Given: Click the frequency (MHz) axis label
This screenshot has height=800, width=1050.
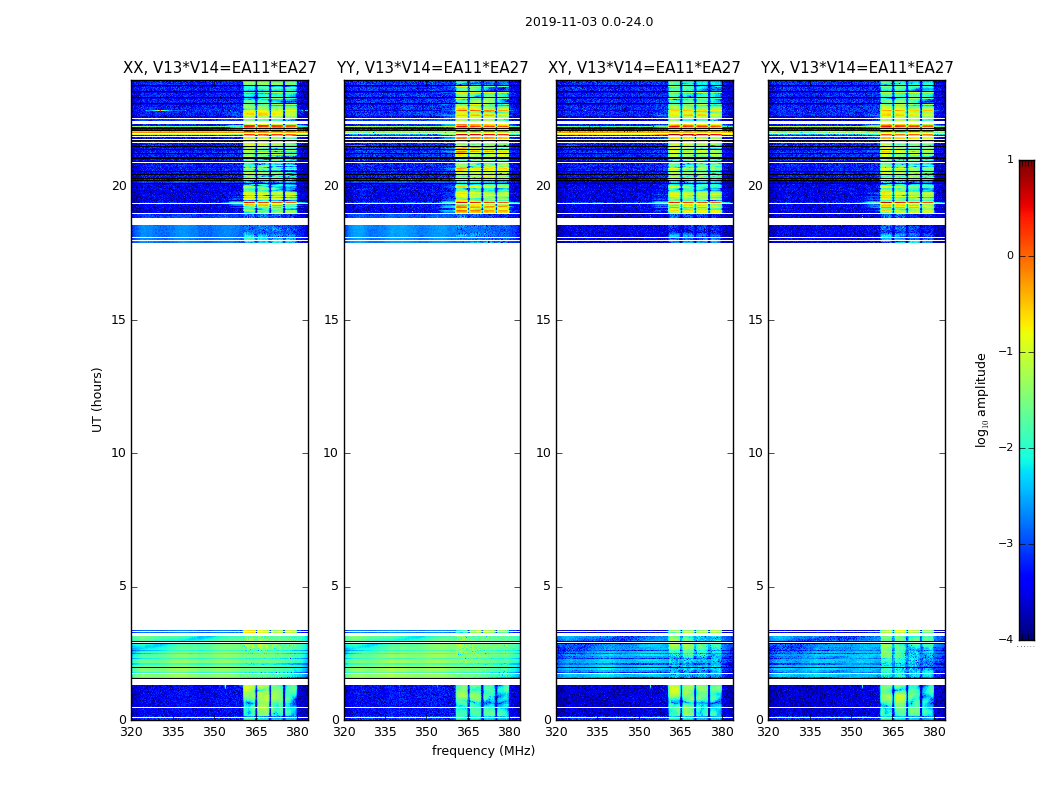Looking at the screenshot, I should [483, 750].
